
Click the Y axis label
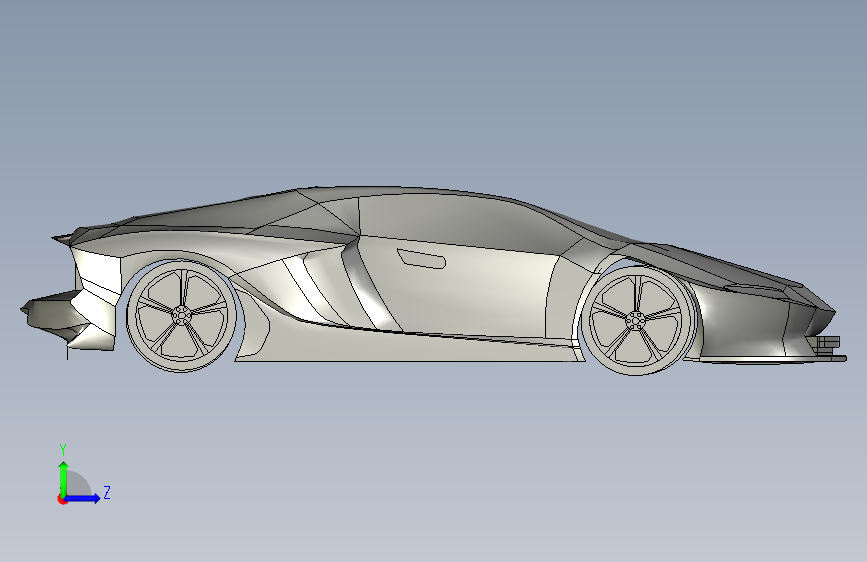click(x=63, y=449)
